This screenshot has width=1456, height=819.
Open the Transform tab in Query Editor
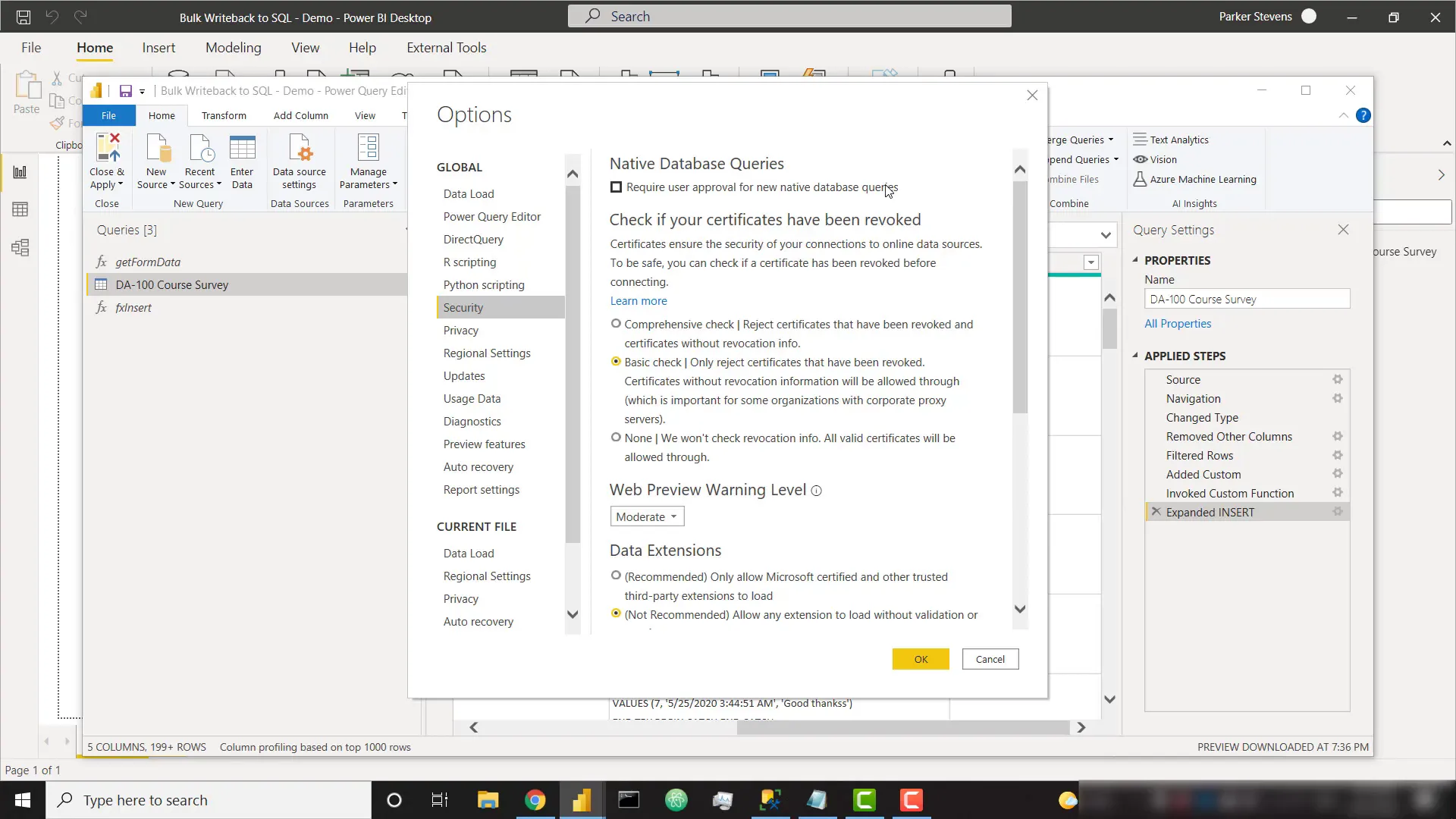pyautogui.click(x=224, y=115)
